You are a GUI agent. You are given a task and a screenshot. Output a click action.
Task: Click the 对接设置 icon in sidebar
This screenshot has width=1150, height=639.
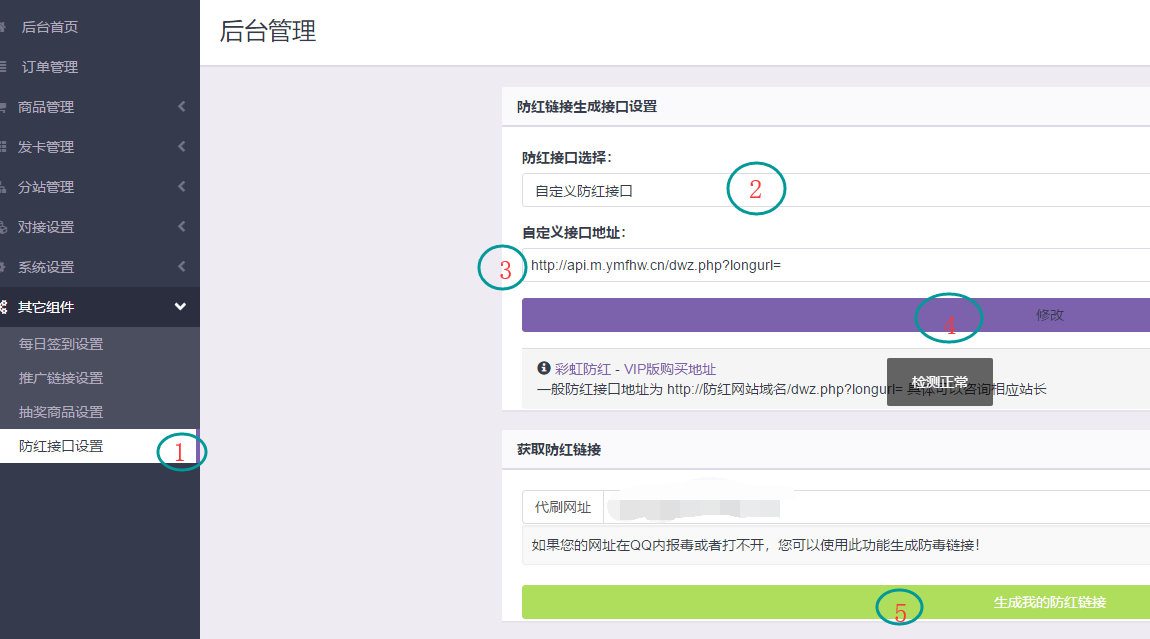click(4, 227)
